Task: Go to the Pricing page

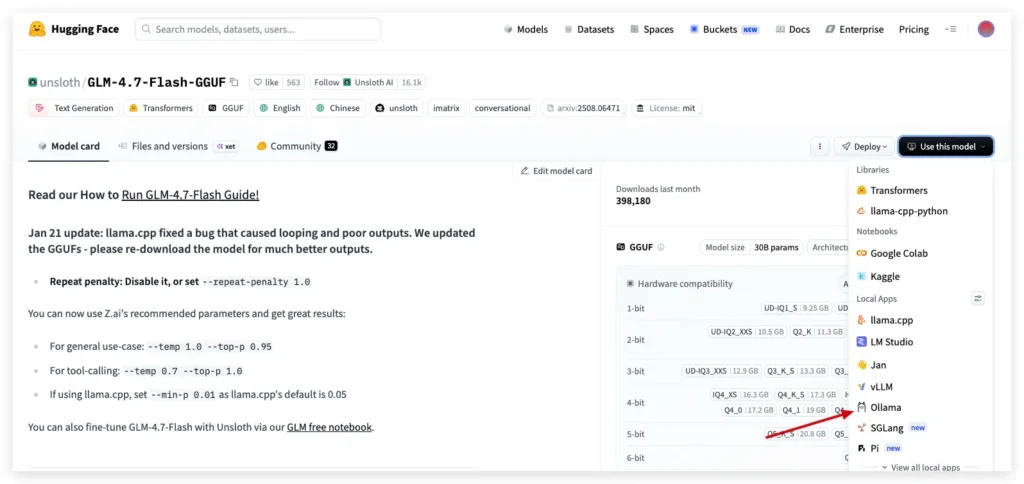Action: 914,29
